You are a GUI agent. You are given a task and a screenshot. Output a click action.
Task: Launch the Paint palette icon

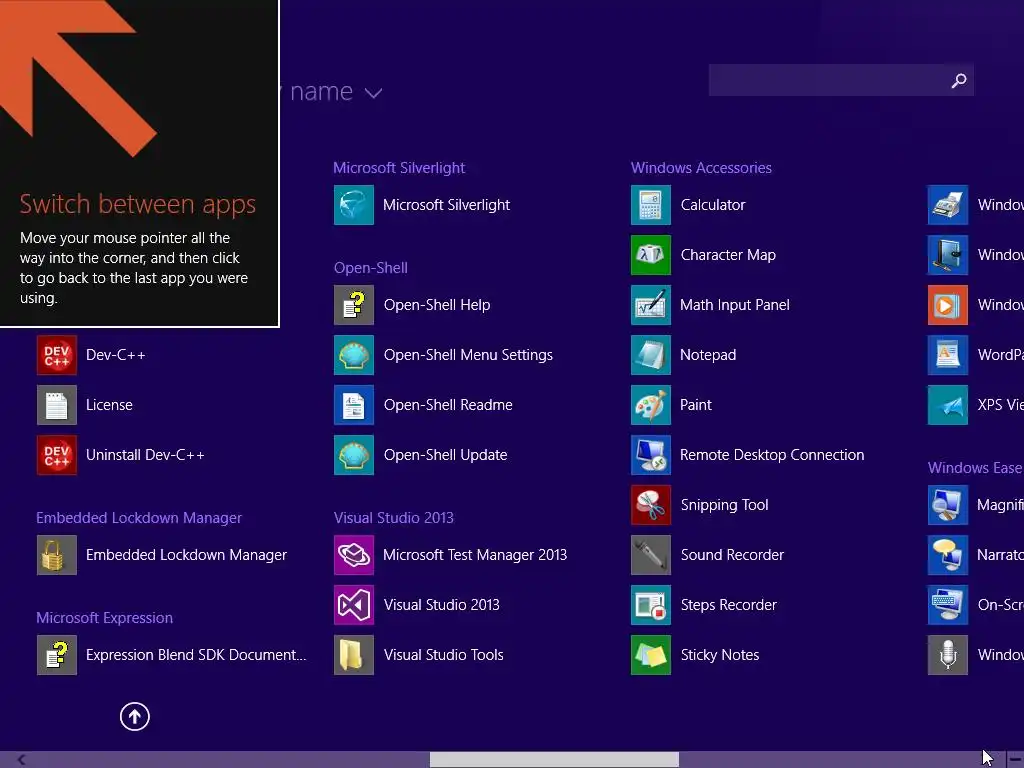tap(651, 405)
